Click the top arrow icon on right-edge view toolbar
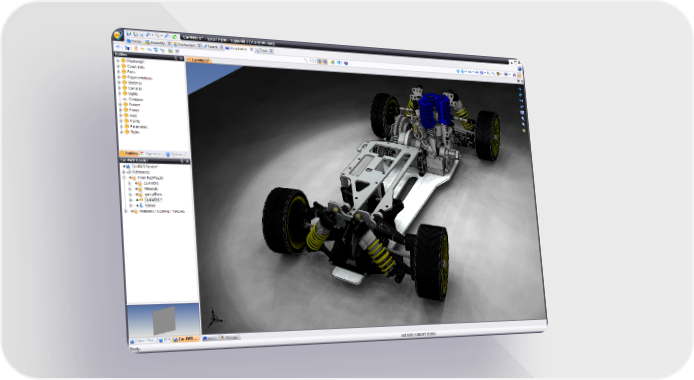 (x=520, y=89)
